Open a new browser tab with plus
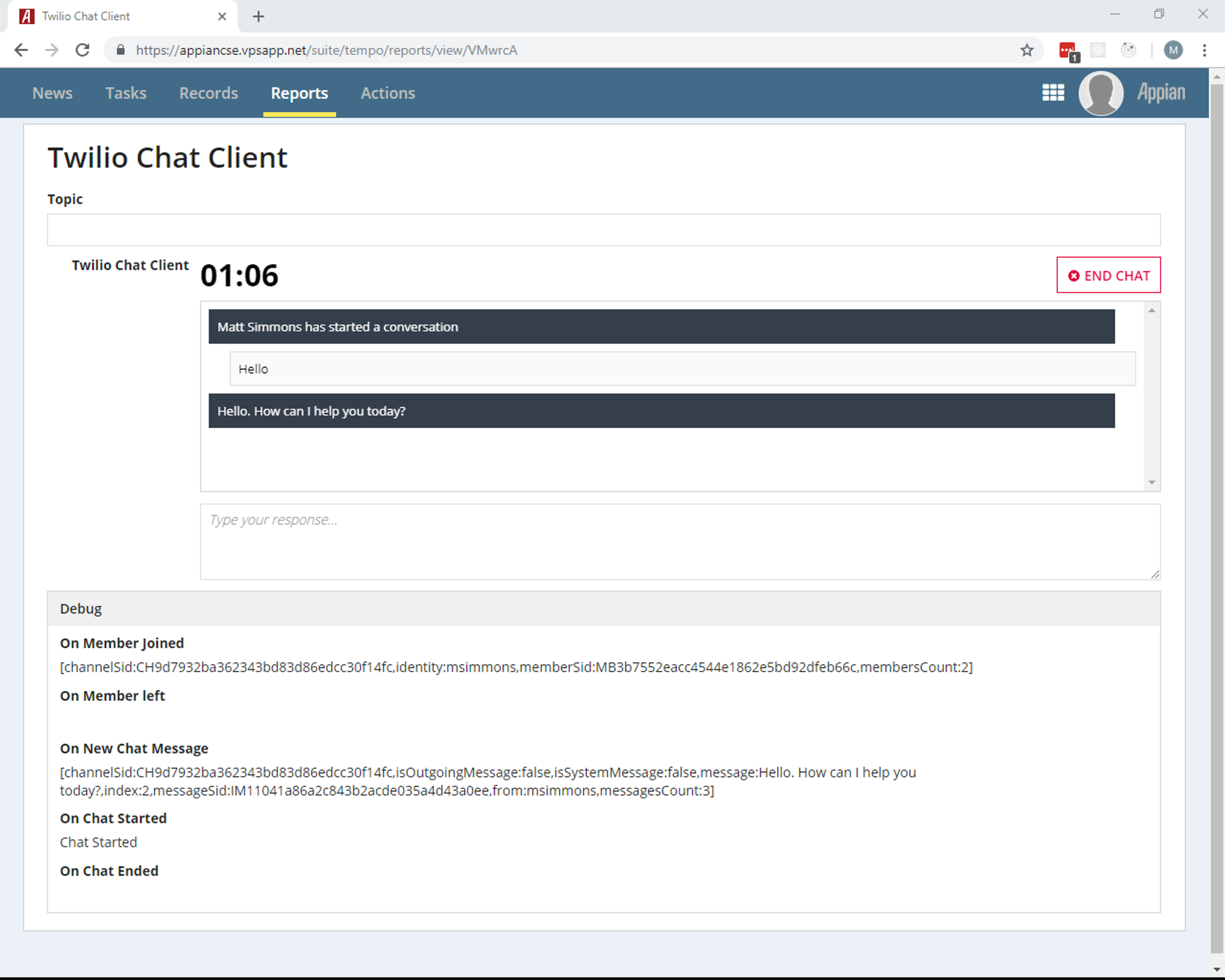The image size is (1225, 980). pos(258,17)
